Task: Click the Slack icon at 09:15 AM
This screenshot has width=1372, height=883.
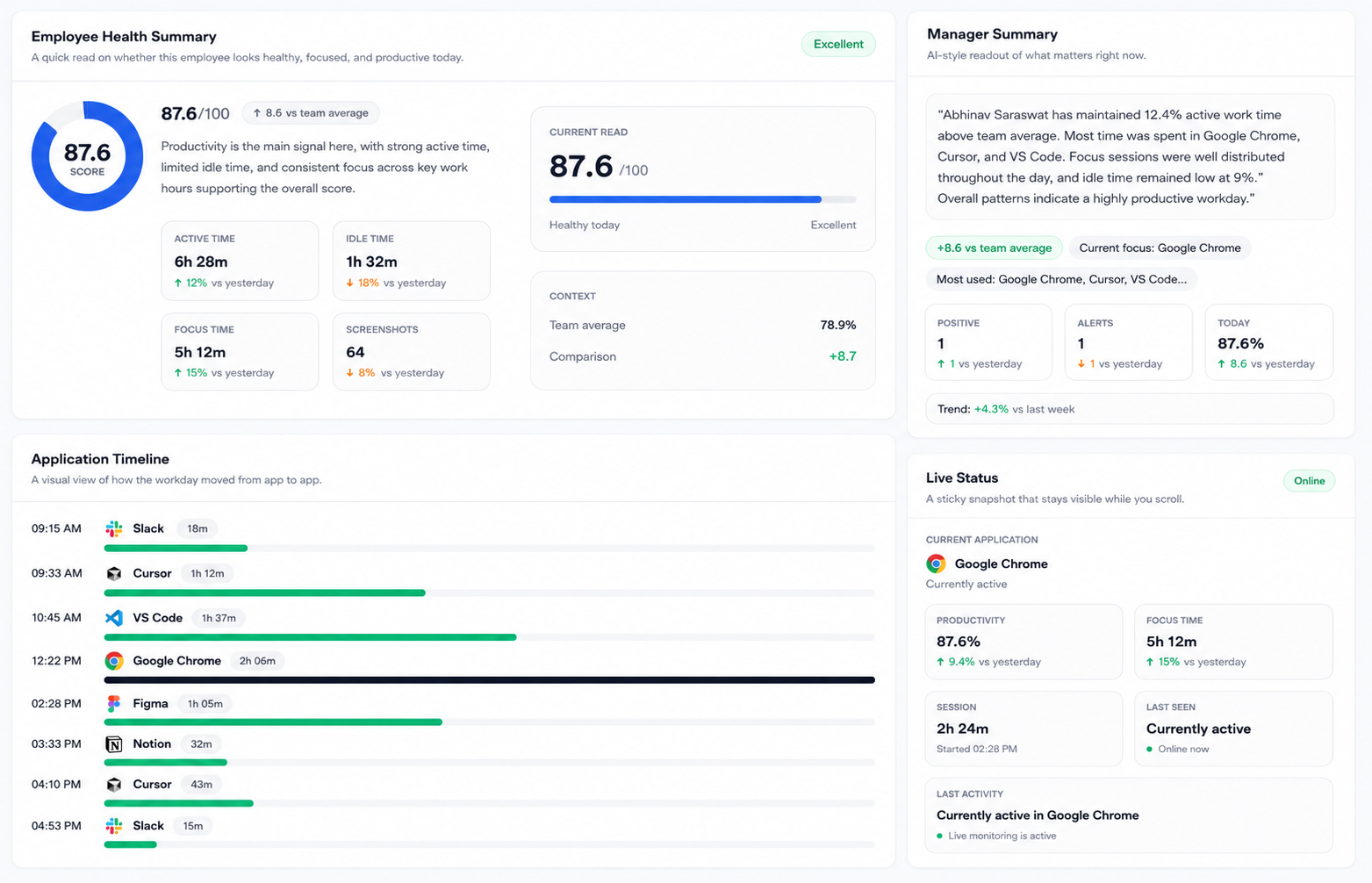Action: [114, 528]
